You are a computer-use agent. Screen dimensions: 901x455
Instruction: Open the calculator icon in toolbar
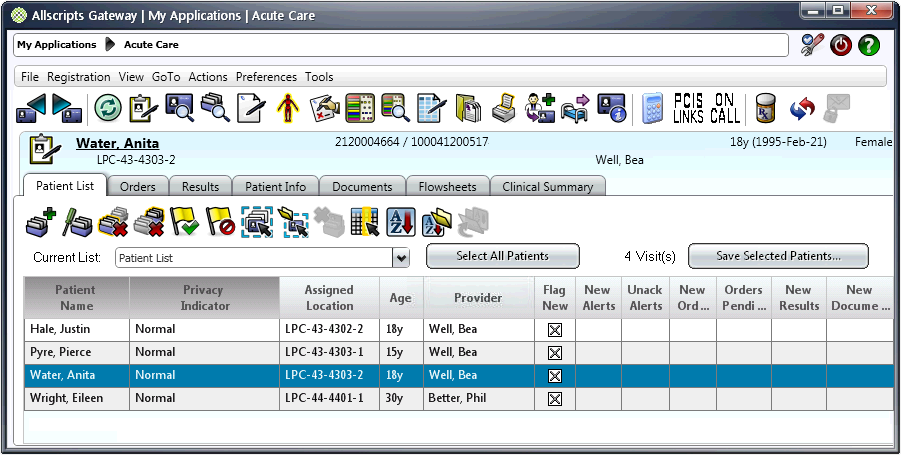653,107
